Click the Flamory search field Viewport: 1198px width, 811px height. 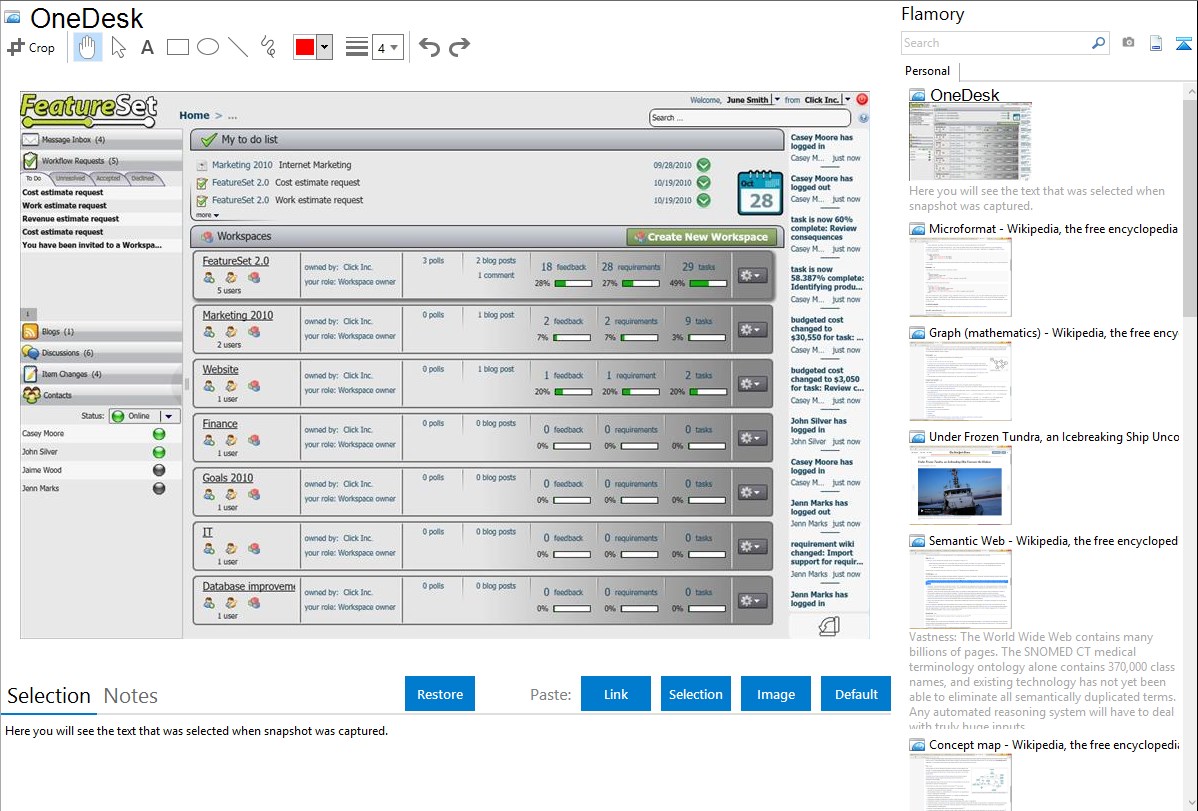996,43
